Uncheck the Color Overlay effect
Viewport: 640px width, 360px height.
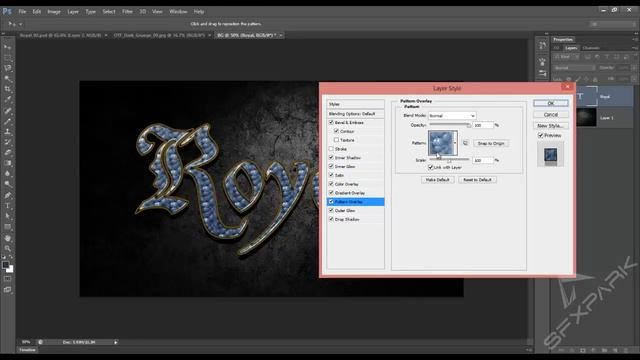(x=331, y=184)
